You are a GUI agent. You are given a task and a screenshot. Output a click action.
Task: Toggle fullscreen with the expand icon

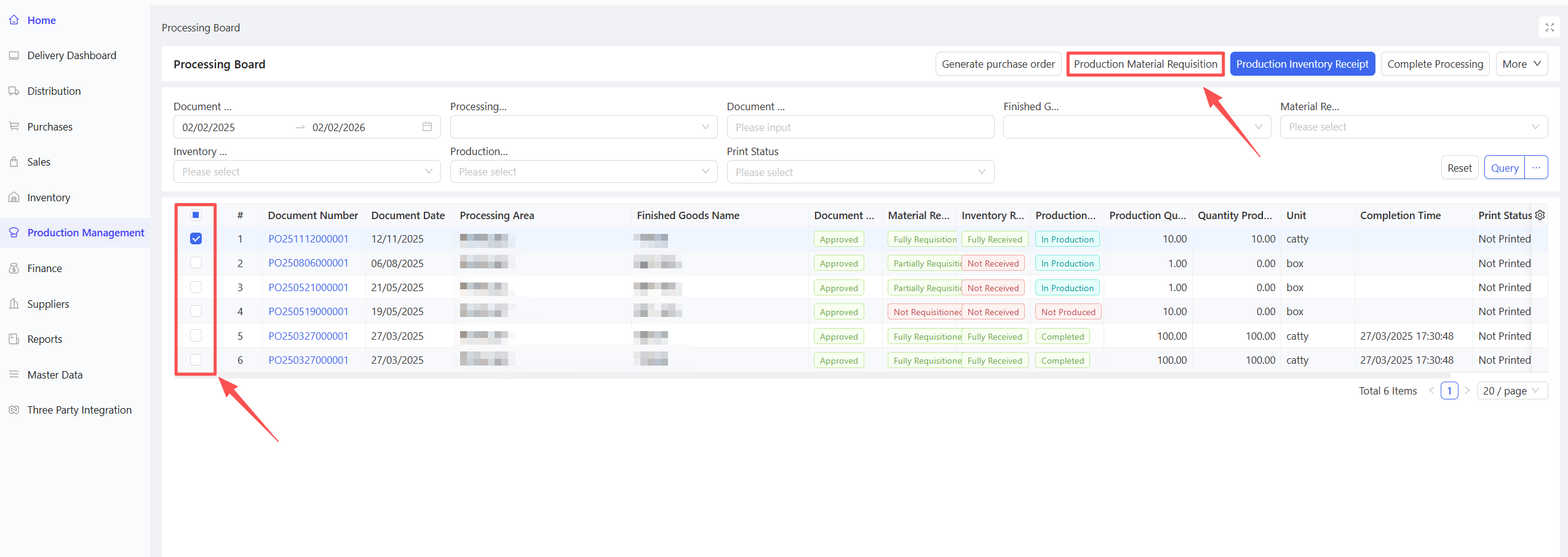[1550, 28]
